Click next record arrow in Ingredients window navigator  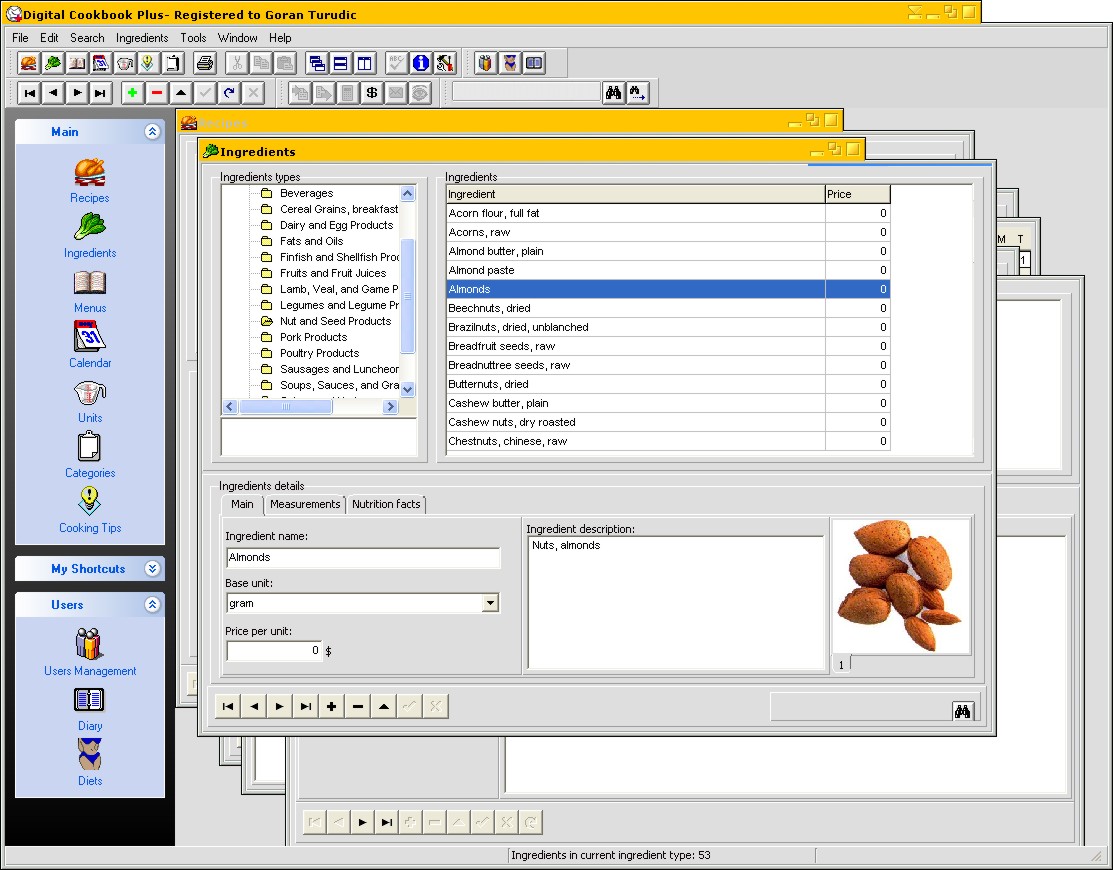(x=280, y=706)
